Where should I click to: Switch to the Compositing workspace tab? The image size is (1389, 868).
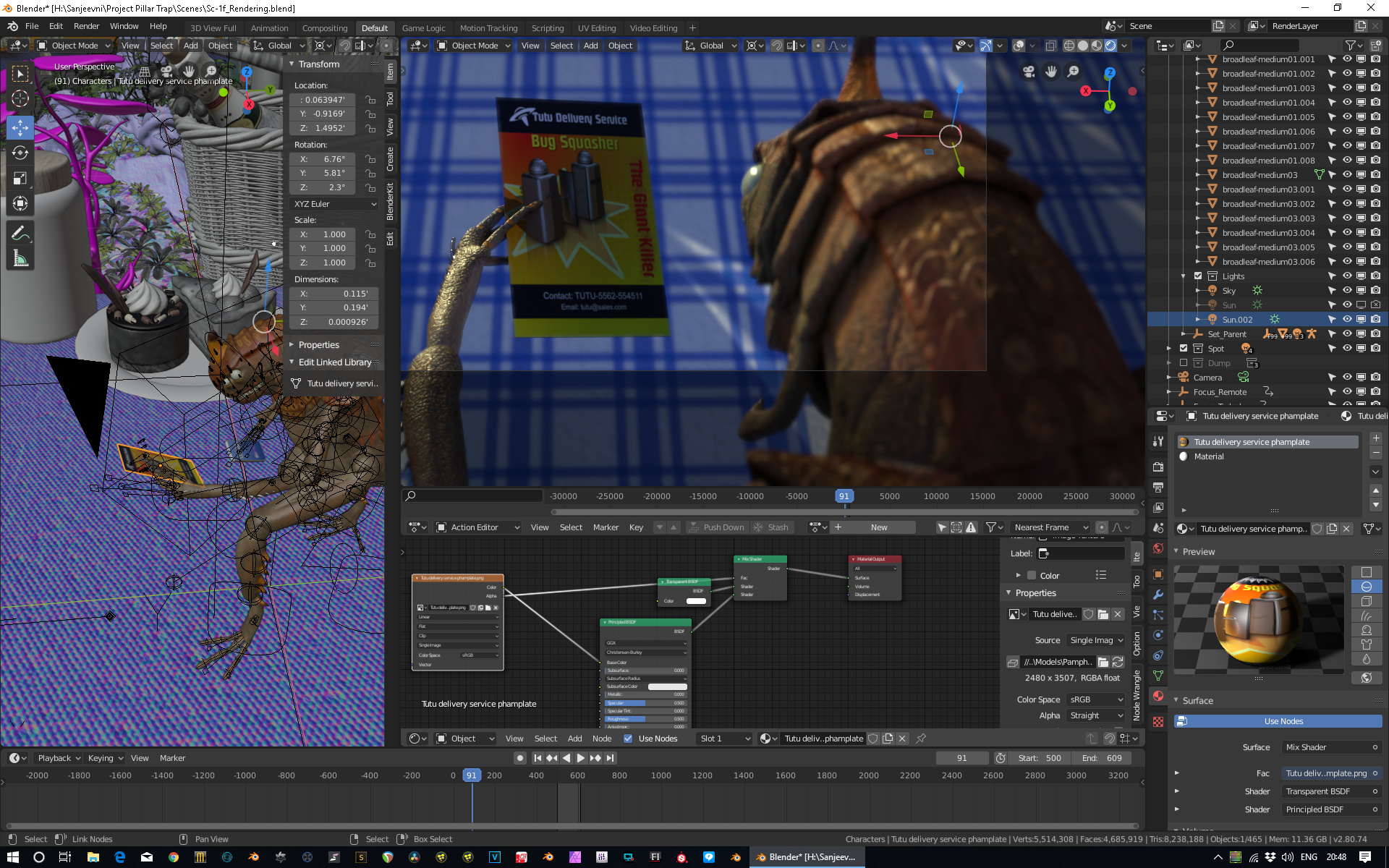coord(325,28)
